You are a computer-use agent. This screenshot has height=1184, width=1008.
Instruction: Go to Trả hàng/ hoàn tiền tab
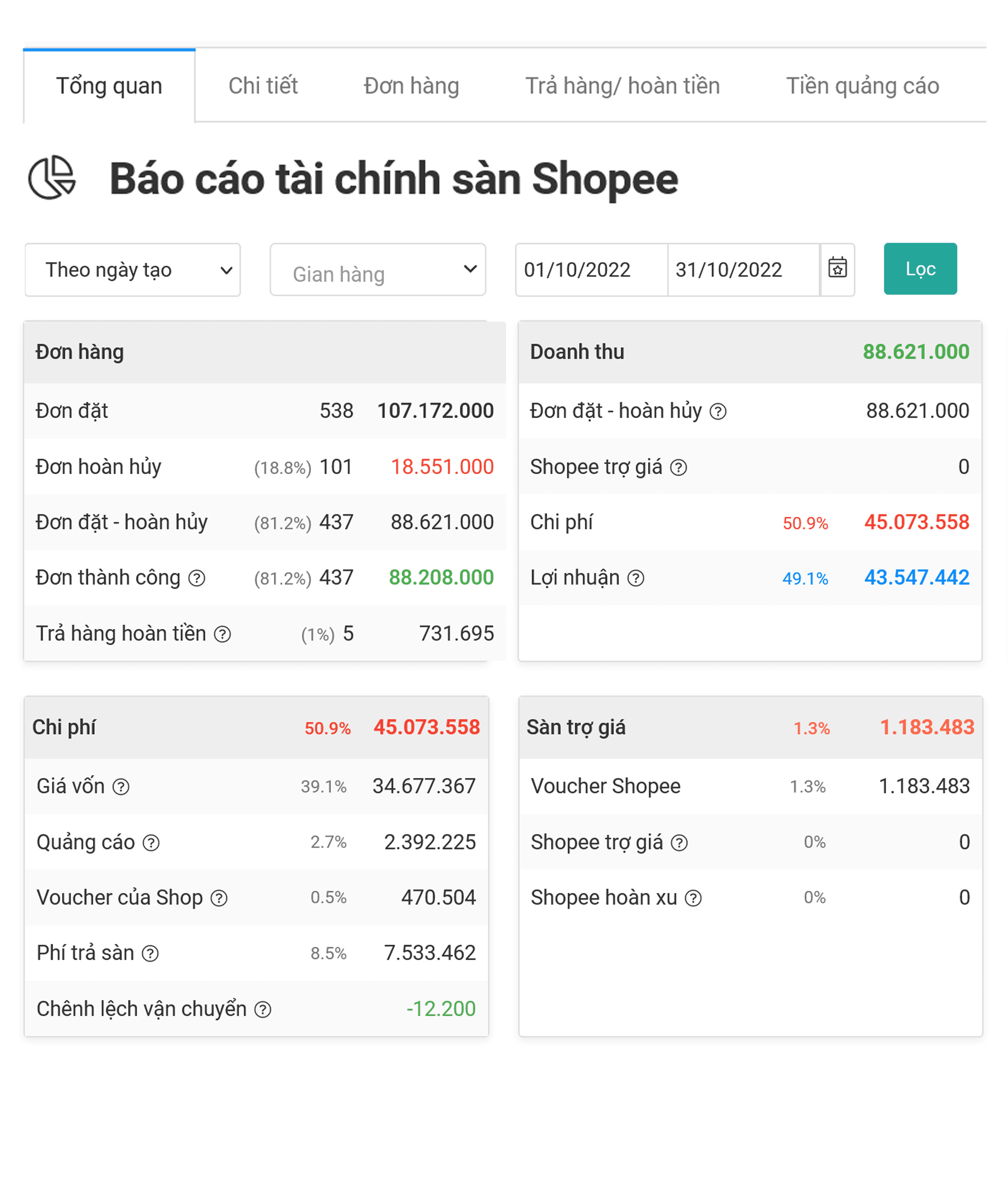622,86
